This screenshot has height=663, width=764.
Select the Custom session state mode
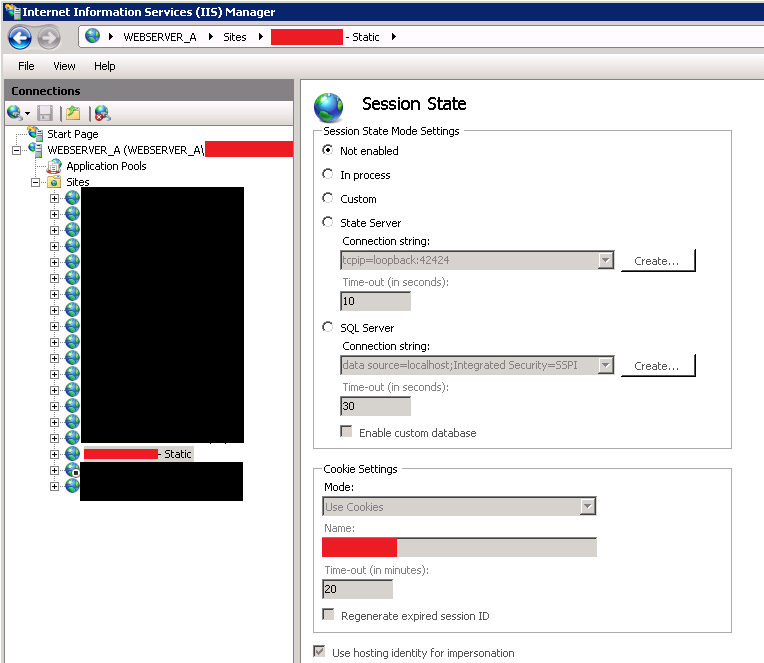point(328,198)
